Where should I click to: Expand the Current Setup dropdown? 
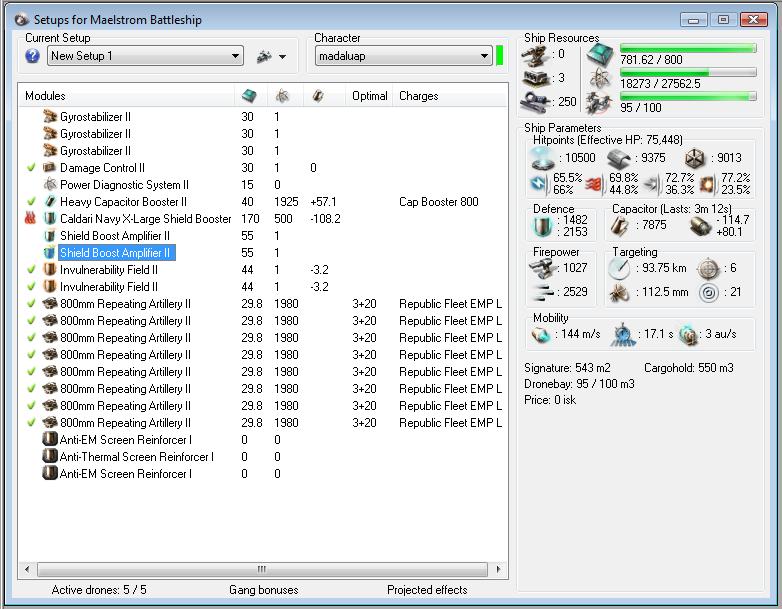[x=235, y=56]
